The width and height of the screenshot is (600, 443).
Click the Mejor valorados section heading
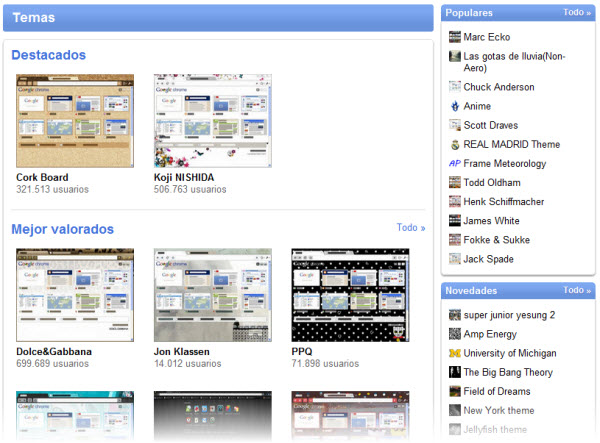(x=63, y=229)
